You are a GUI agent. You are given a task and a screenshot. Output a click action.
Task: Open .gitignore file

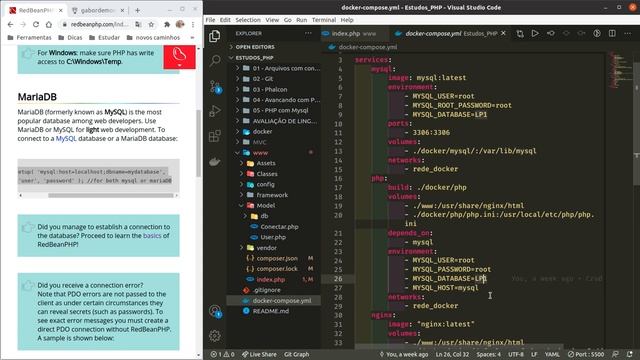coord(267,290)
